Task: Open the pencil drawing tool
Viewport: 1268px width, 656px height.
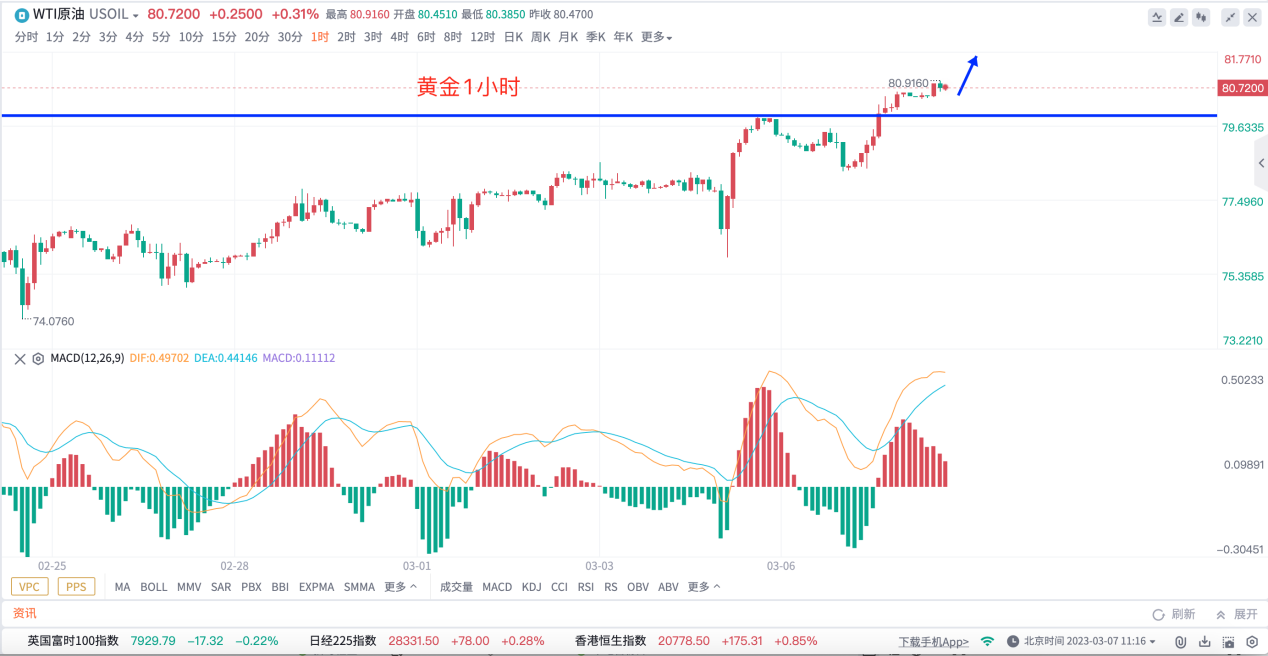Action: tap(1179, 16)
